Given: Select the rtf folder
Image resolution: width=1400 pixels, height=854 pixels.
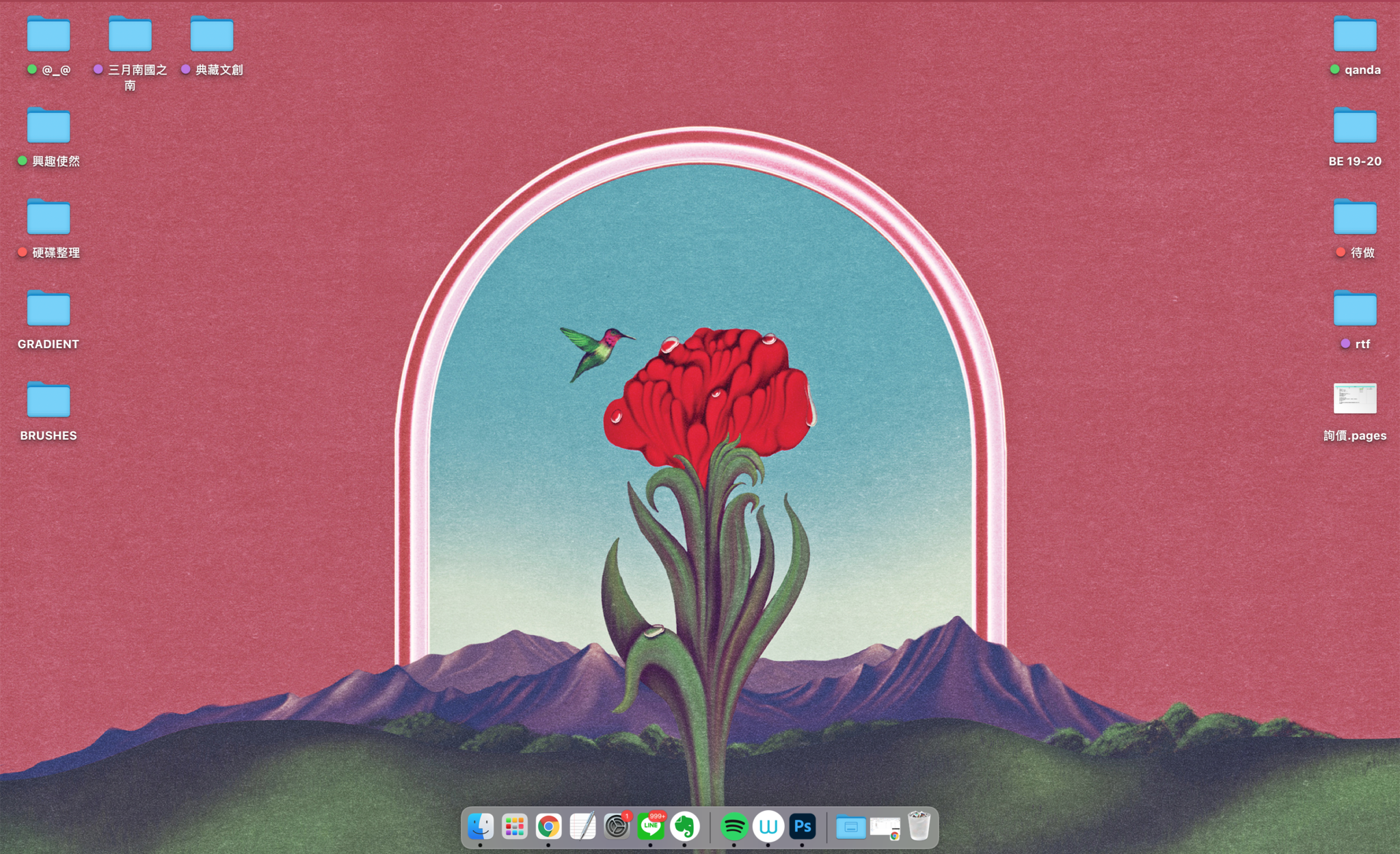Looking at the screenshot, I should point(1355,309).
